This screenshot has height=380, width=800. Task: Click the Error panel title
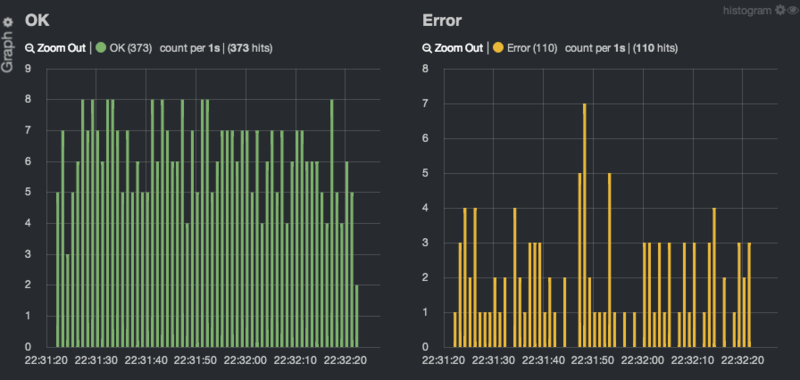click(442, 20)
